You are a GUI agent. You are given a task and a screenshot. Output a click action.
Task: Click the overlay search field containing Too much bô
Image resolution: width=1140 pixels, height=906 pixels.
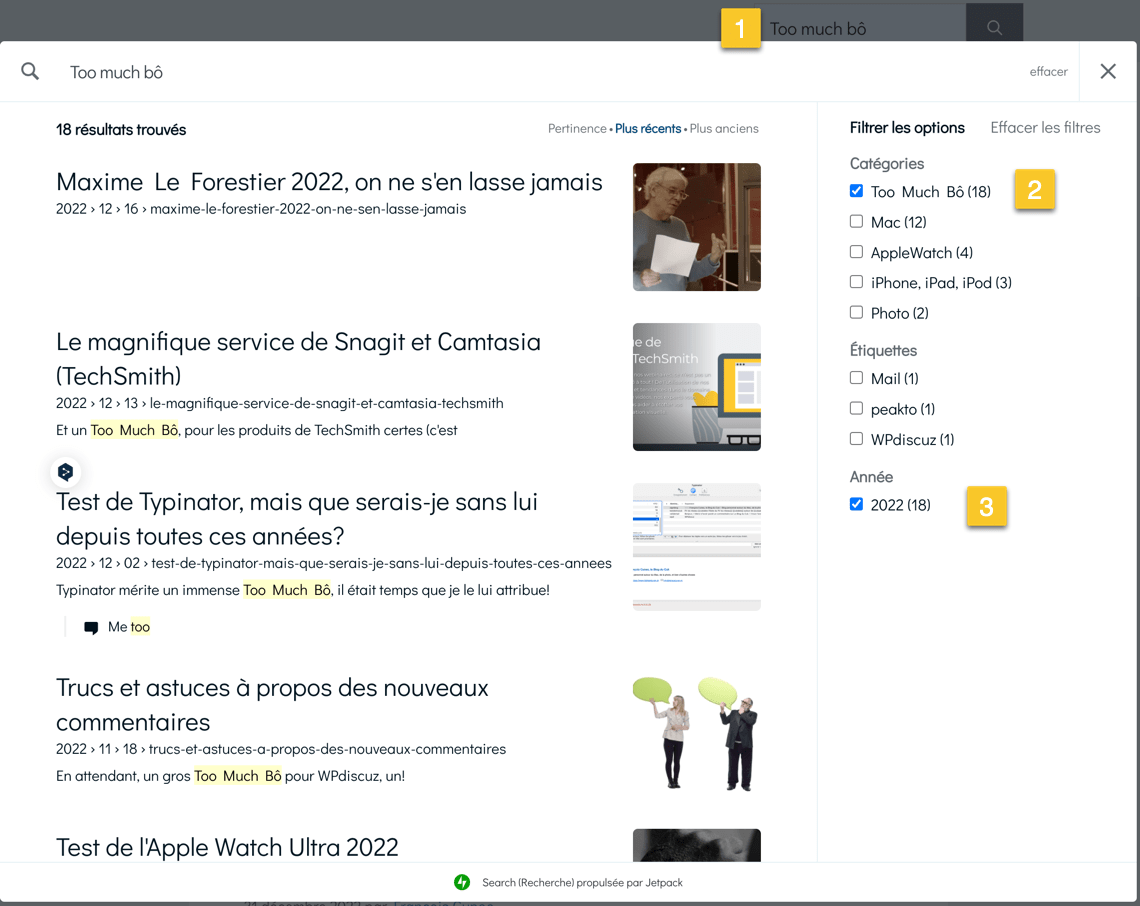pyautogui.click(x=538, y=72)
